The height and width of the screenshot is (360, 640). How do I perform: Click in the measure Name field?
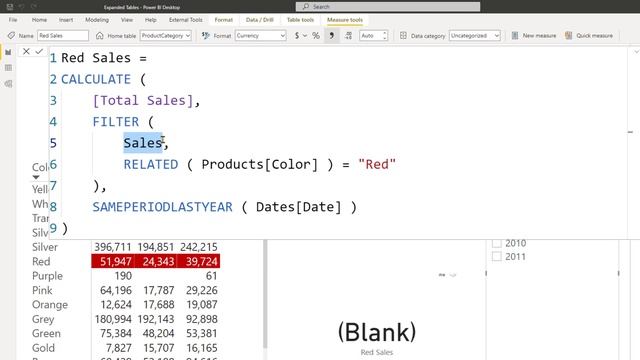coord(63,36)
